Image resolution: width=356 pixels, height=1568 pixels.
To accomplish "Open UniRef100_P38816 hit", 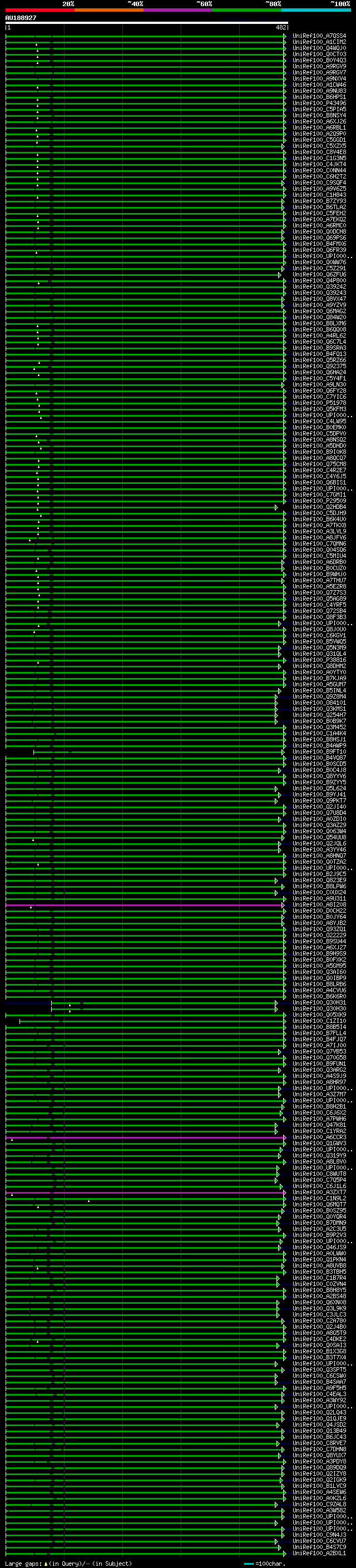I will point(319,660).
